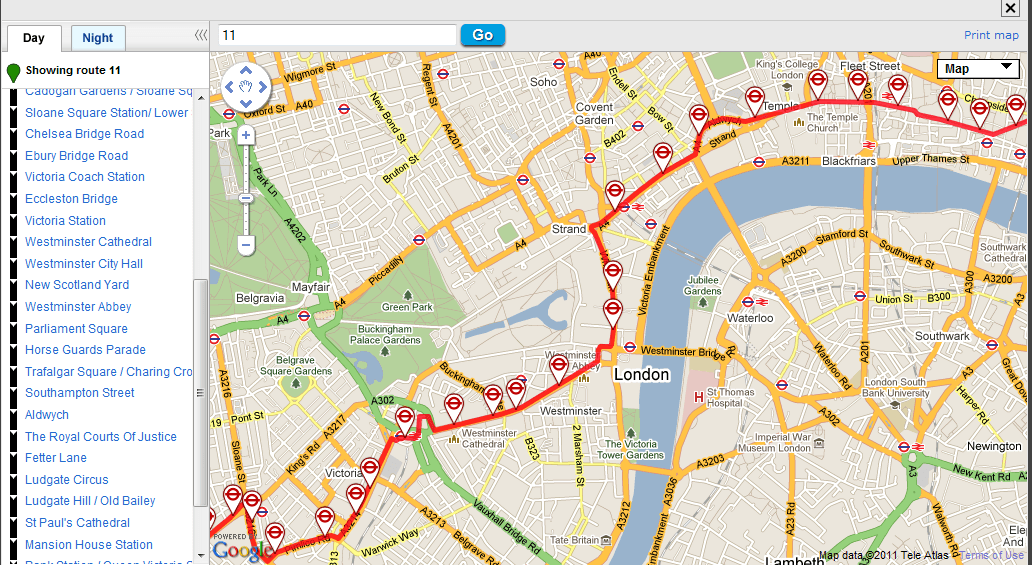The image size is (1032, 565).
Task: Click the zoom in plus button
Action: [245, 136]
